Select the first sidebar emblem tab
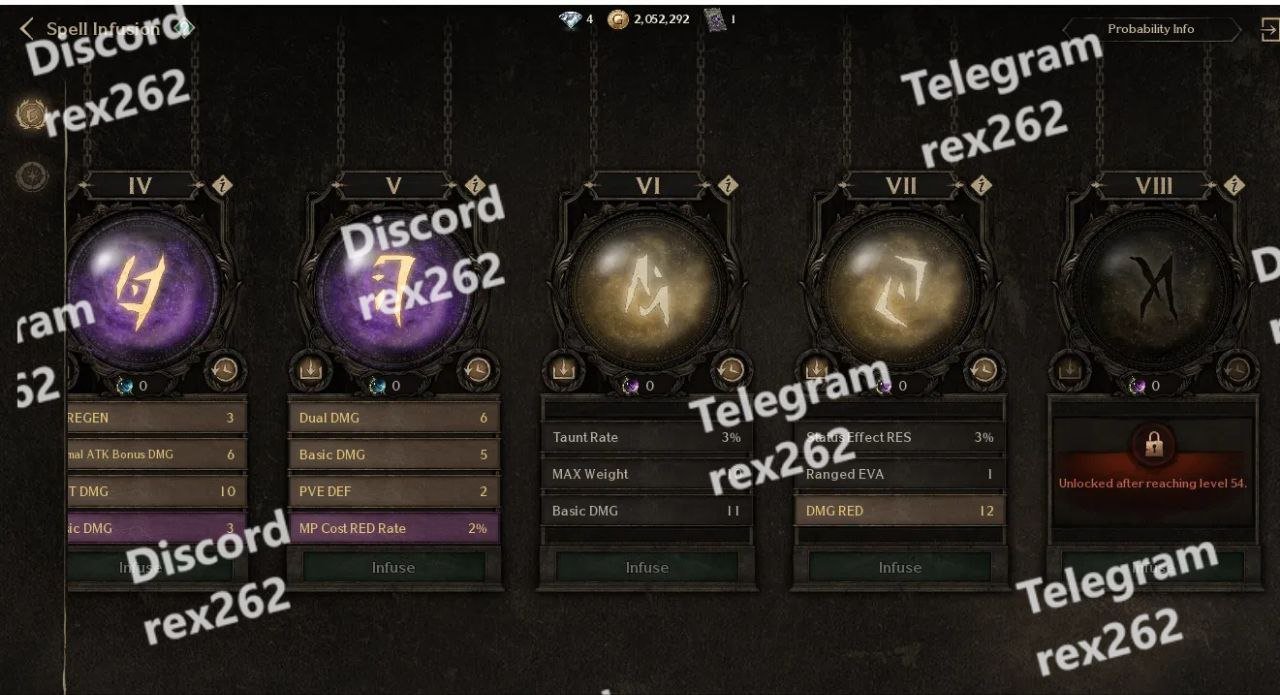The width and height of the screenshot is (1280, 695). coord(33,114)
